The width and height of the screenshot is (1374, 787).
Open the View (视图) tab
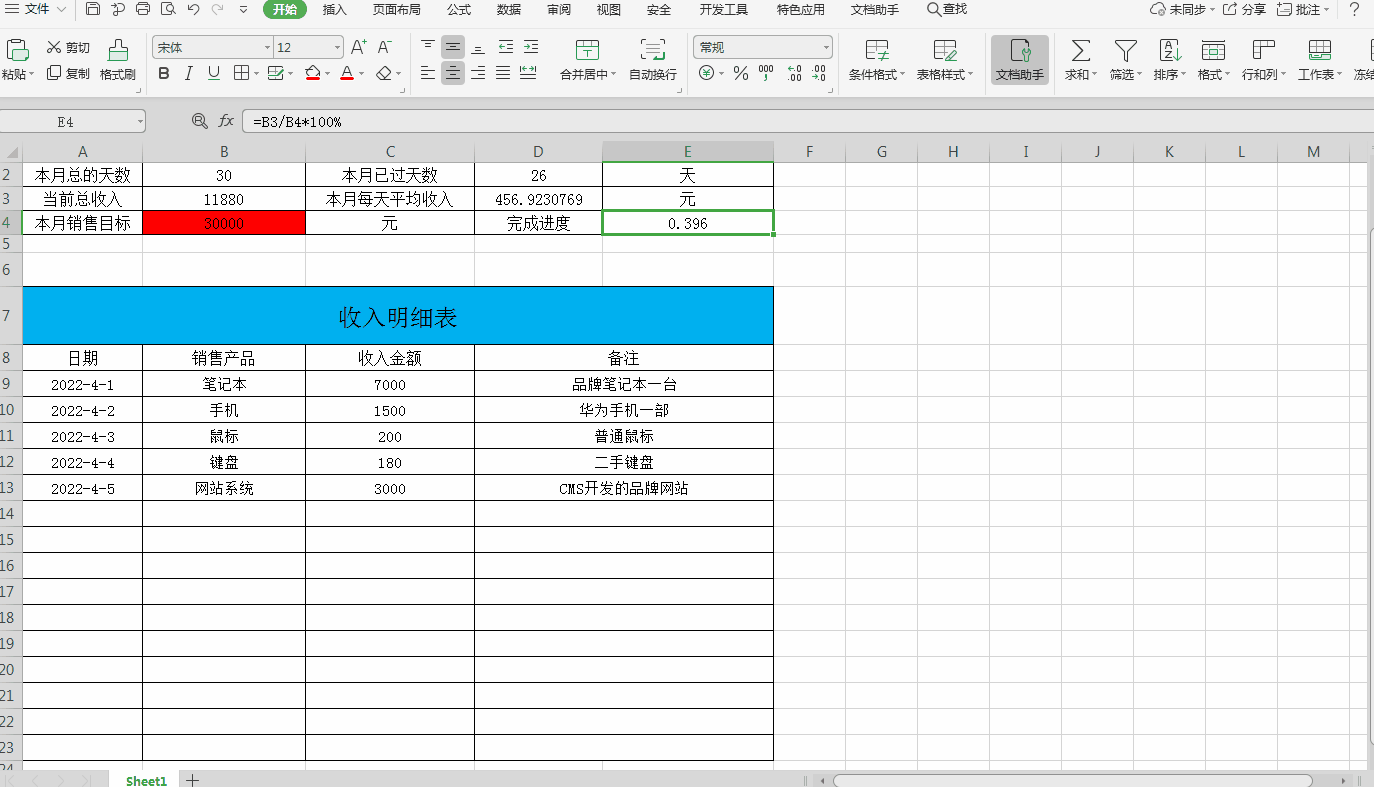pyautogui.click(x=609, y=10)
